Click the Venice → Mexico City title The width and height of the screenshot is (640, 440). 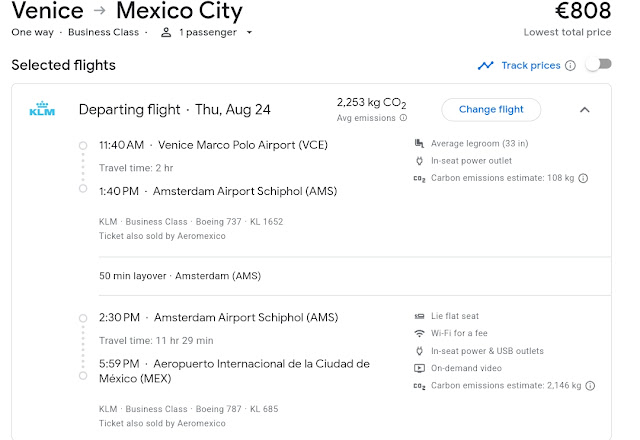[127, 11]
